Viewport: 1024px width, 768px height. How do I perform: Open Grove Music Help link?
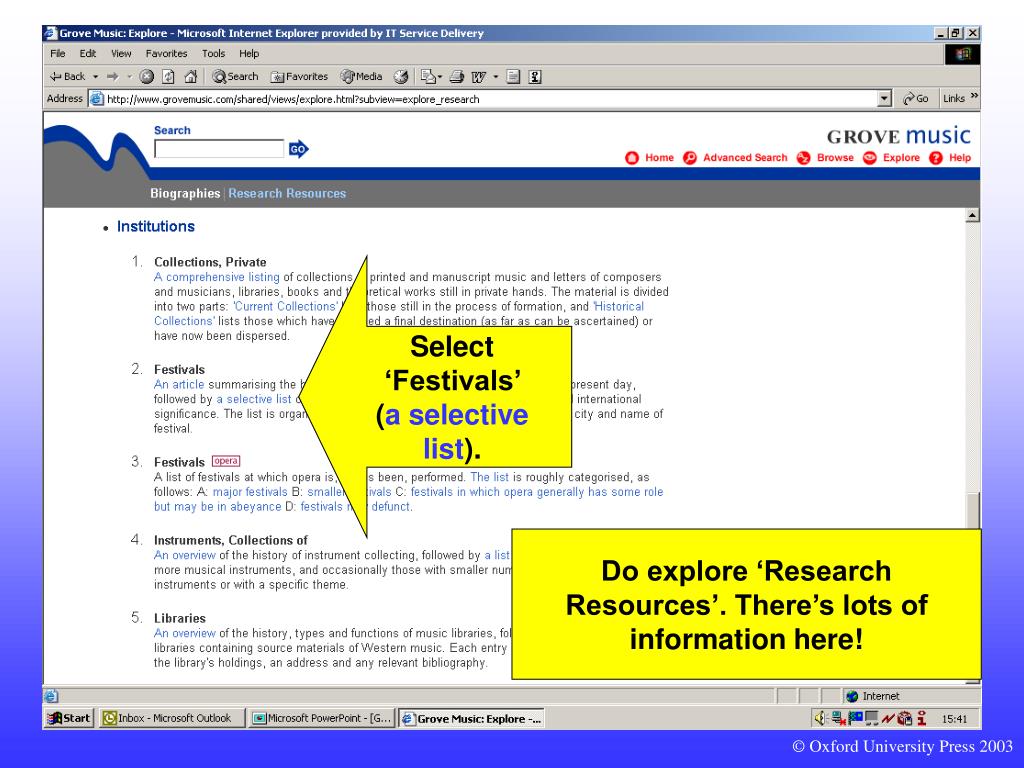click(960, 157)
